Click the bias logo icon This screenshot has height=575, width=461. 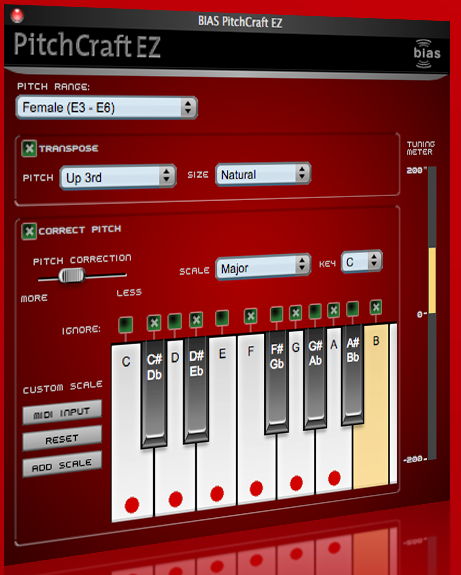(427, 54)
